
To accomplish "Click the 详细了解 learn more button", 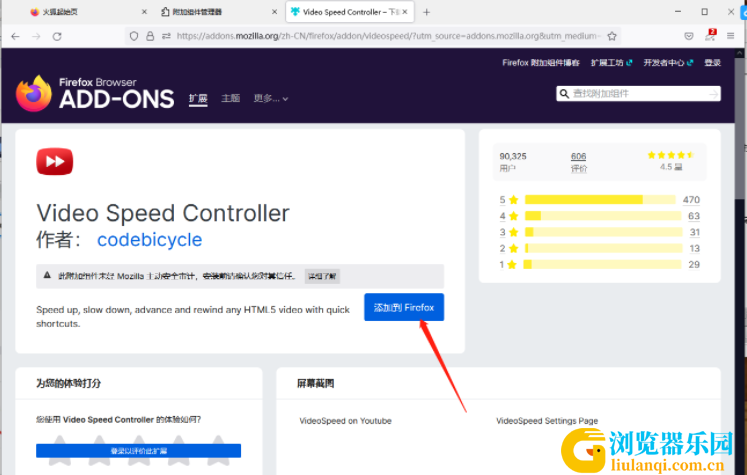I will (322, 276).
